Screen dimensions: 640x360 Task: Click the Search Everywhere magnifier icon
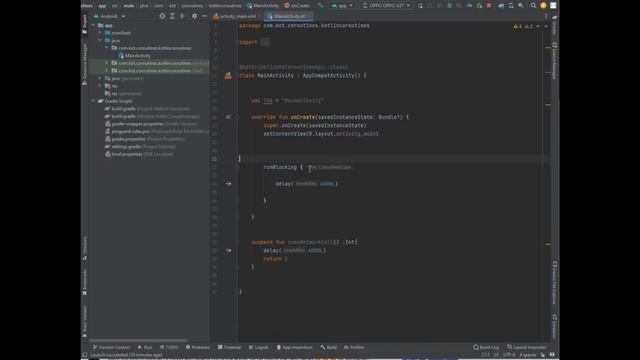click(x=533, y=6)
